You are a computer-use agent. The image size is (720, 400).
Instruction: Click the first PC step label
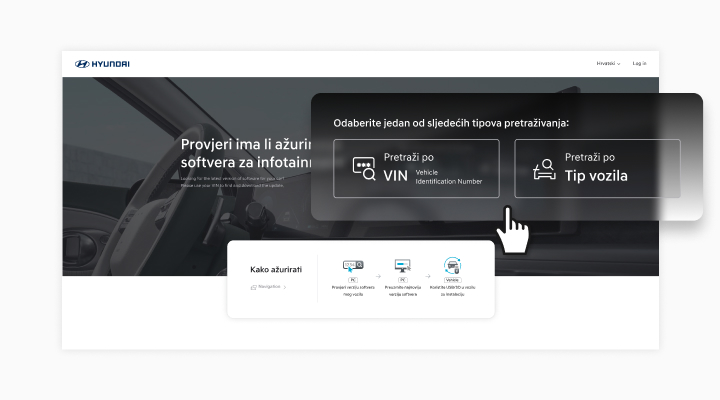353,281
